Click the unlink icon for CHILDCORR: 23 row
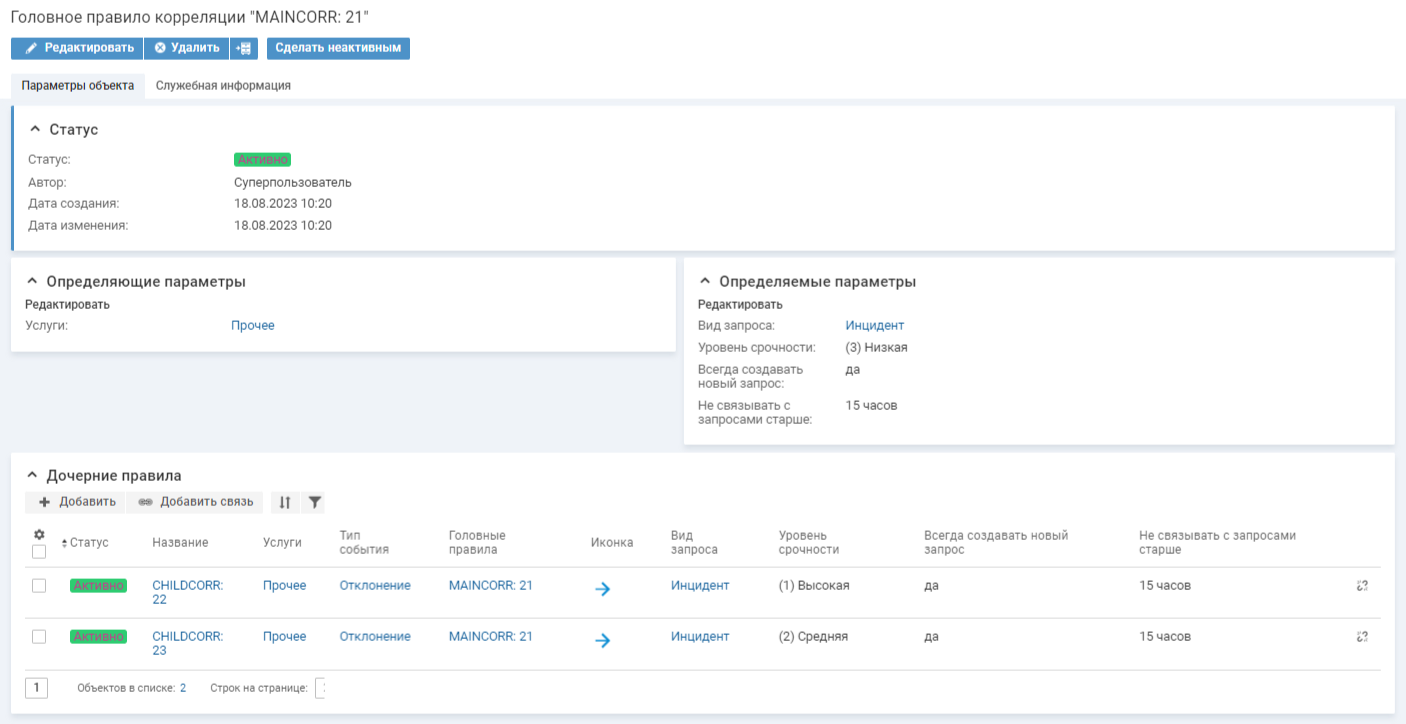This screenshot has height=724, width=1406. (x=1362, y=636)
